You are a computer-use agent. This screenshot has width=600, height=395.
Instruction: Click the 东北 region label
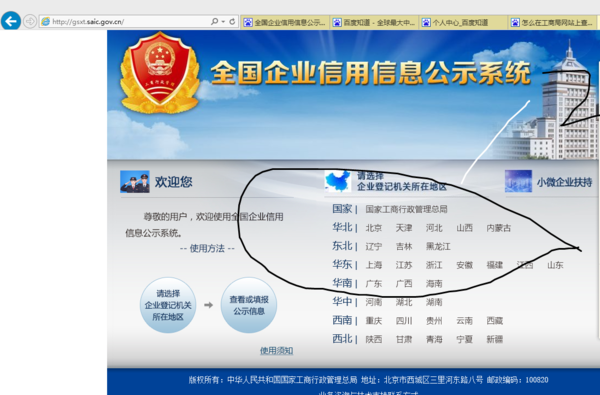[342, 246]
